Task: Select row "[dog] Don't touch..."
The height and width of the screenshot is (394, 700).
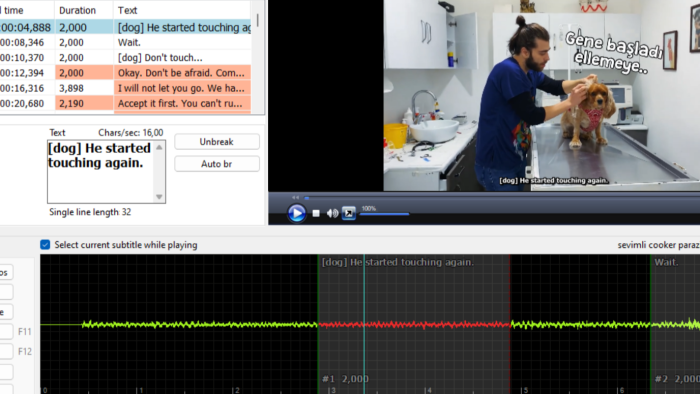Action: (x=125, y=58)
